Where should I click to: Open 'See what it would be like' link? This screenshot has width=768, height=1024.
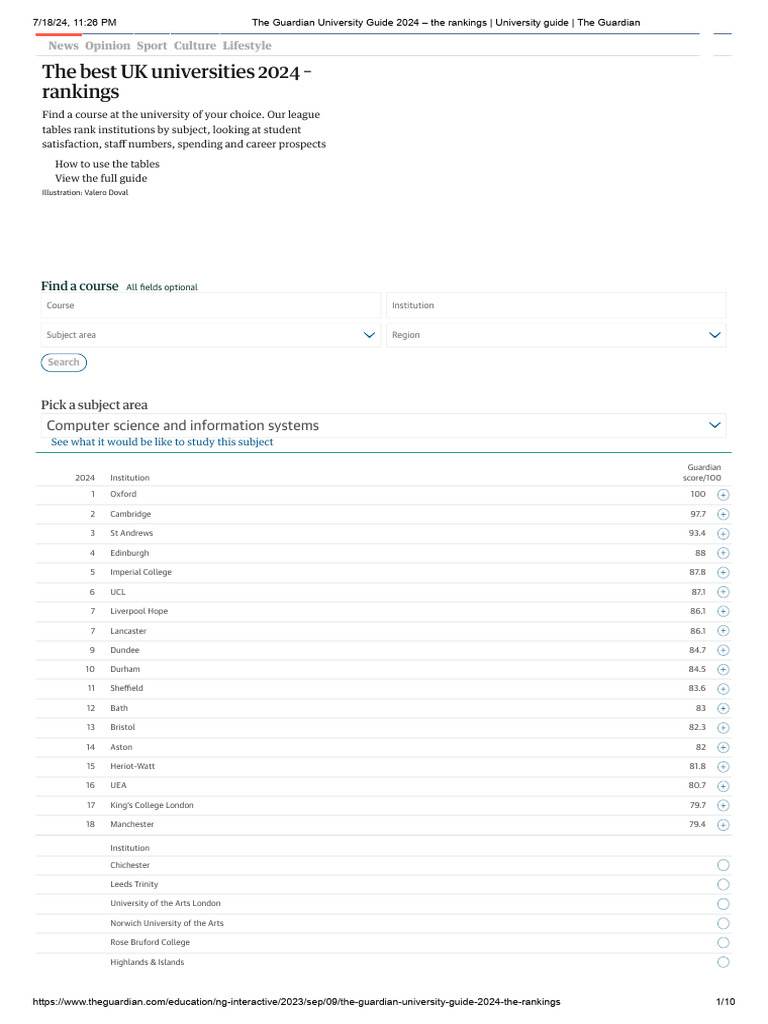click(162, 442)
